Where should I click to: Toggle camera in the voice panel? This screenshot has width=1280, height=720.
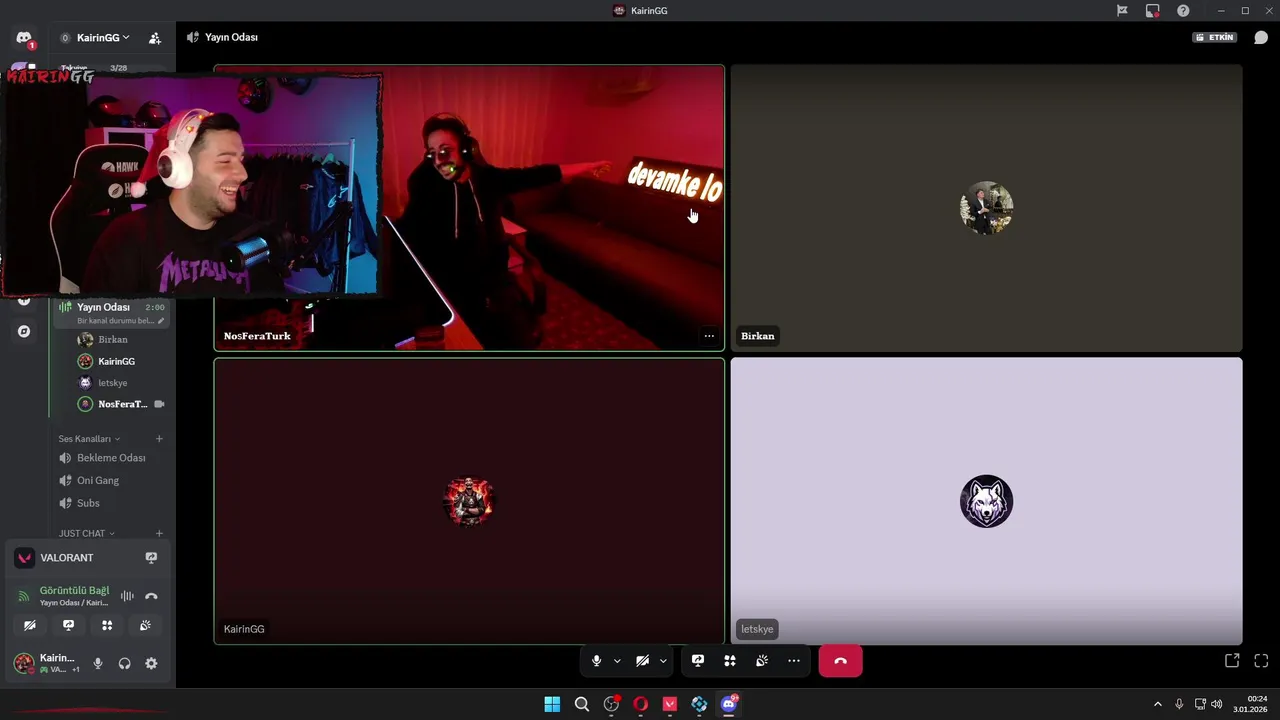pos(30,625)
